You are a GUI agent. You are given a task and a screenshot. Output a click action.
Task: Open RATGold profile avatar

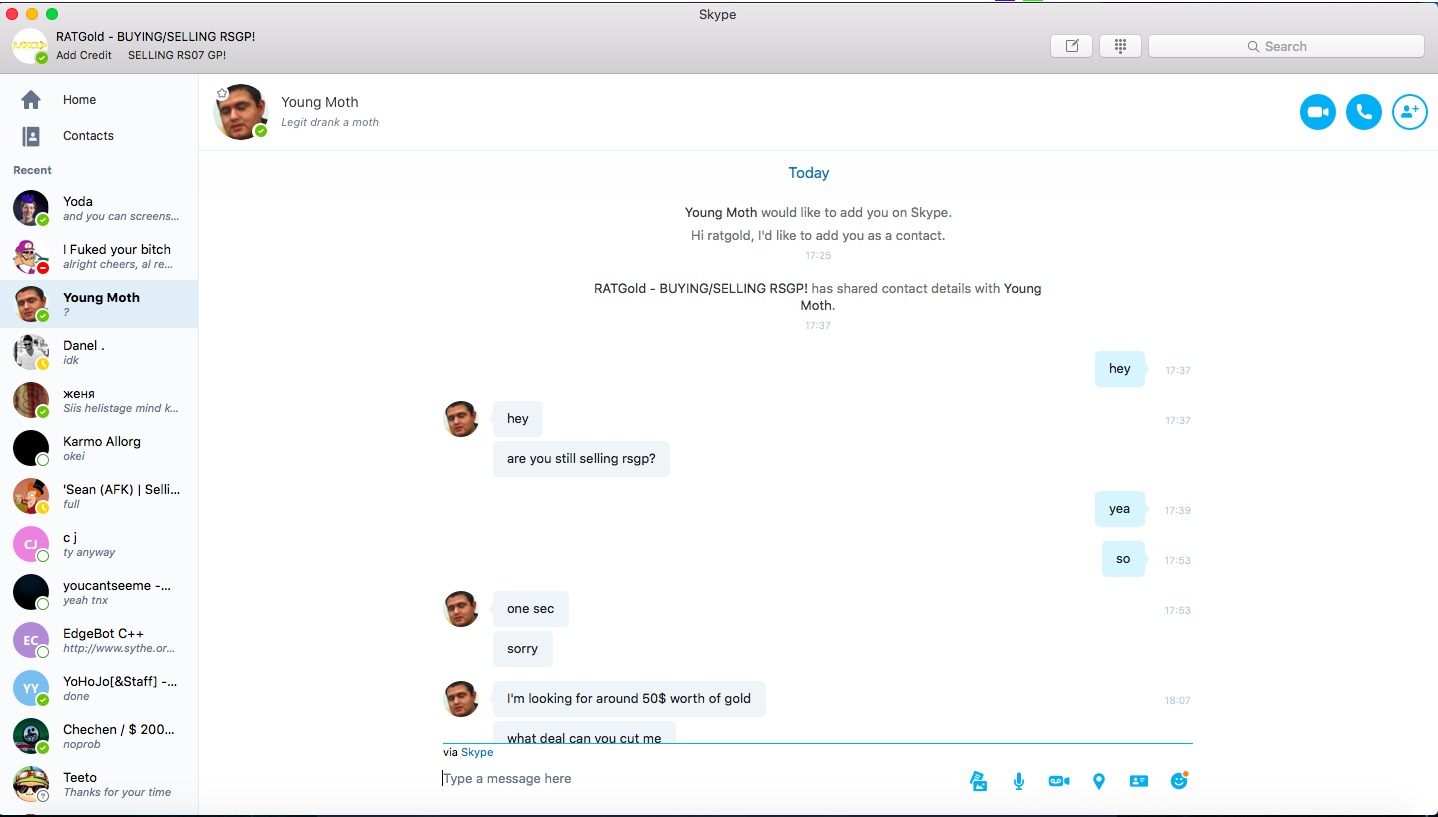click(x=30, y=46)
